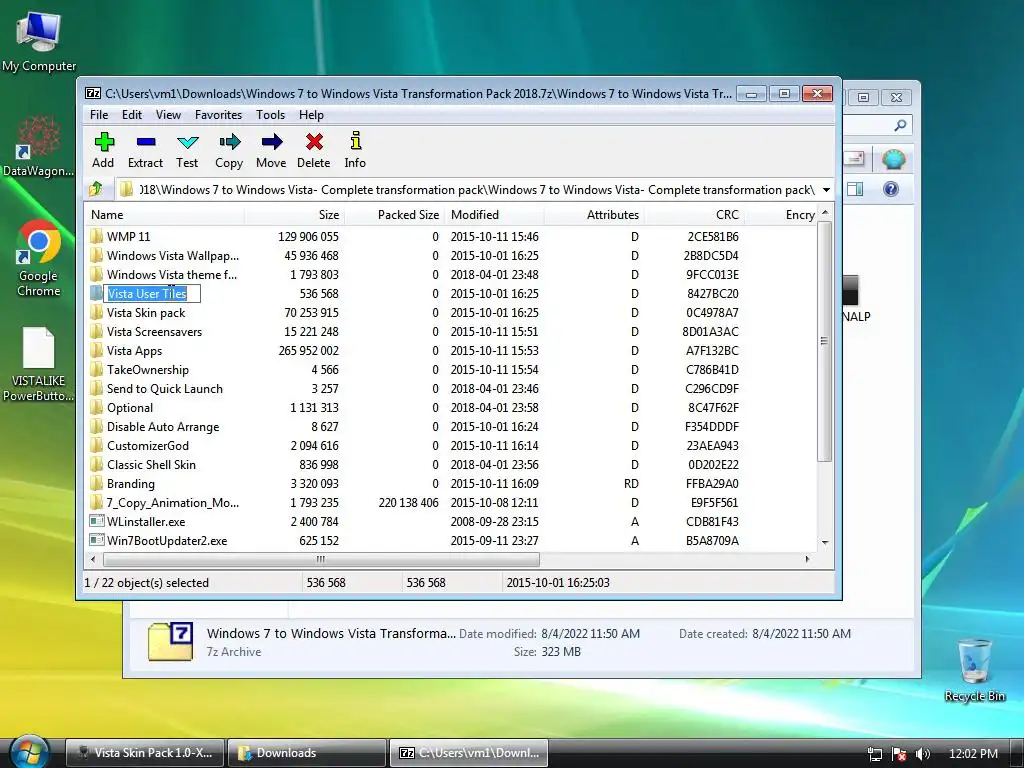Click the volume tray icon
Screen dimensions: 1024x768
pyautogui.click(x=923, y=754)
